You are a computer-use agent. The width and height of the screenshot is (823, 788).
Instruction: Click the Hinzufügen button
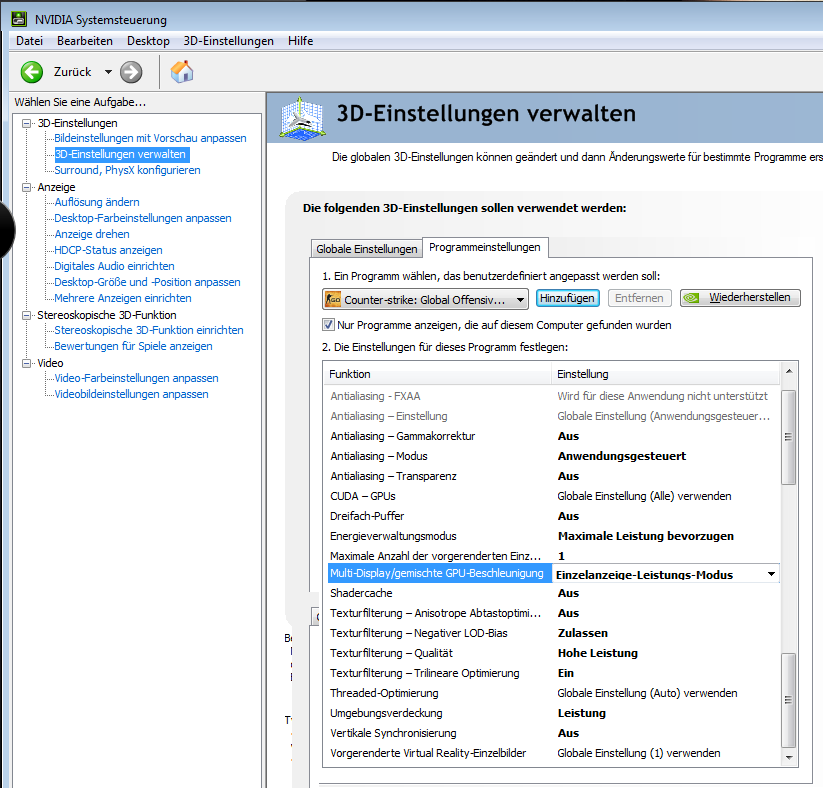click(567, 298)
